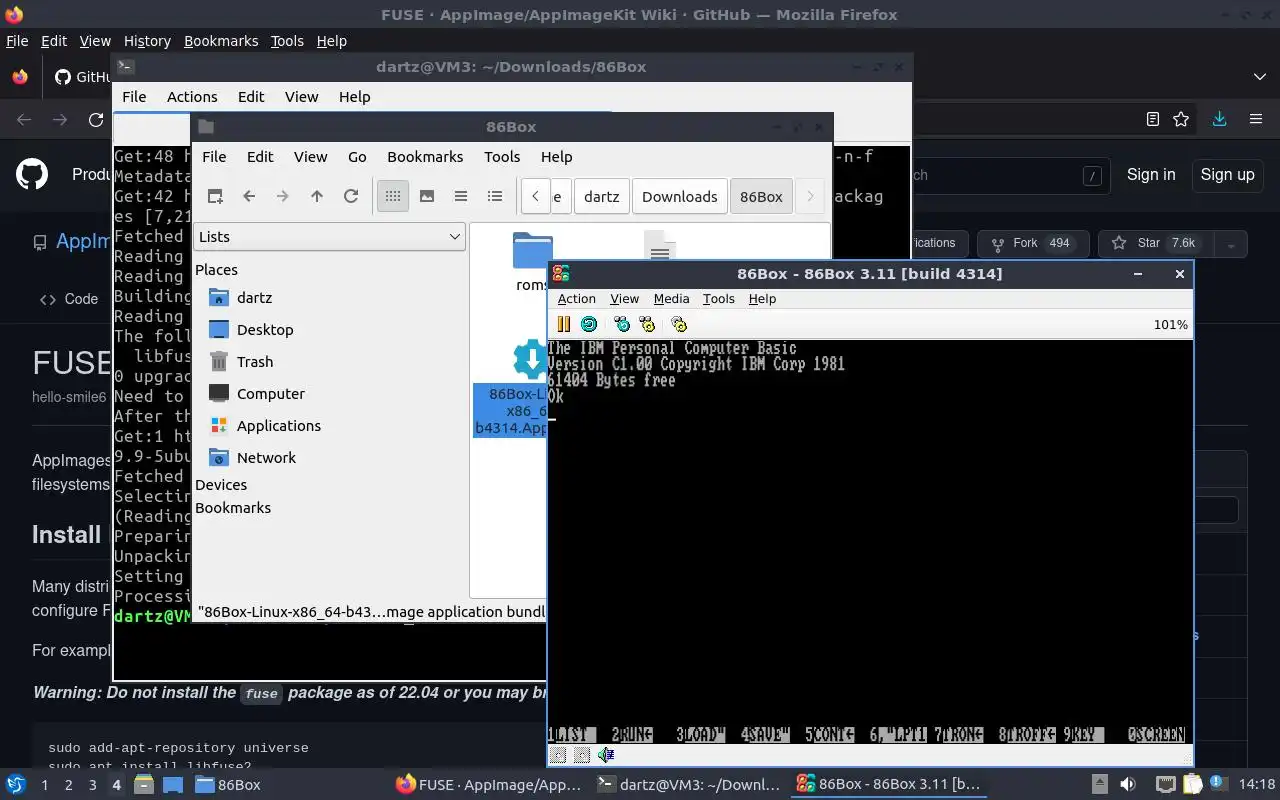Expand the Star dropdown arrow
1280x800 pixels.
tap(1231, 243)
